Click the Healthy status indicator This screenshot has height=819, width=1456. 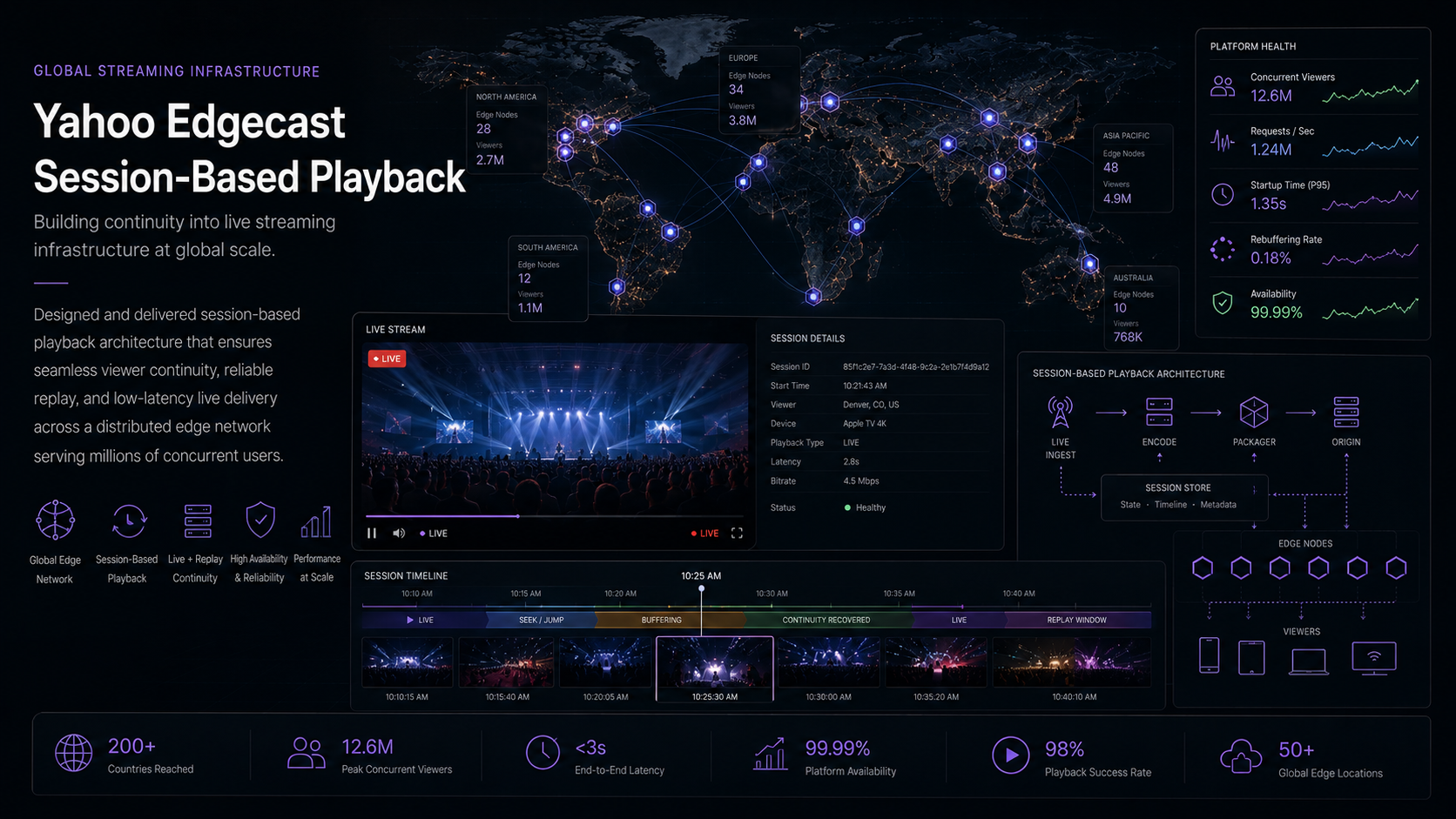click(865, 507)
